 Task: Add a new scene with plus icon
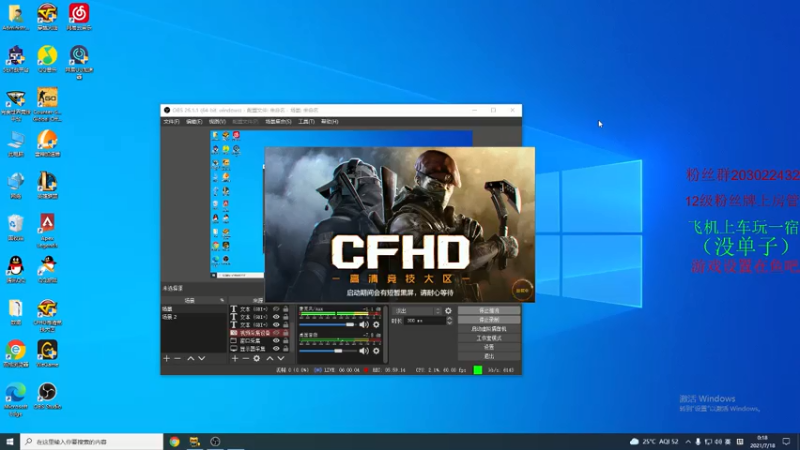point(166,359)
